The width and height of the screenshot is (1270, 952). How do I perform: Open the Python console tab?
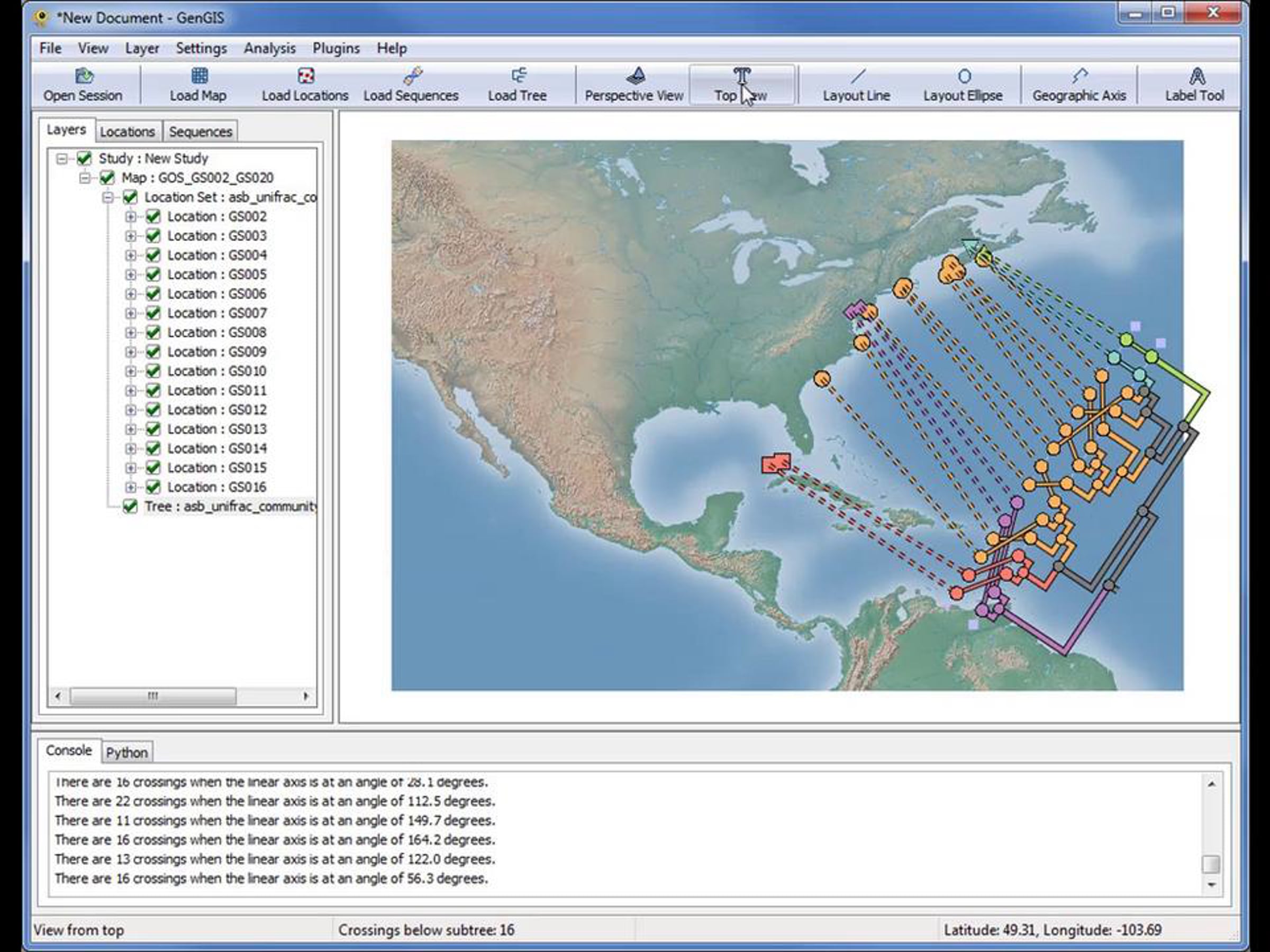click(127, 752)
